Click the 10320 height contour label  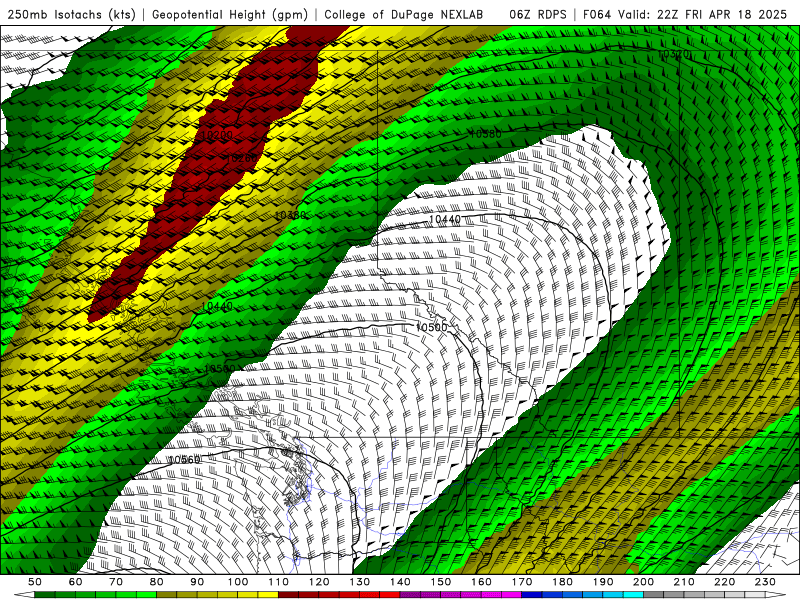[673, 54]
